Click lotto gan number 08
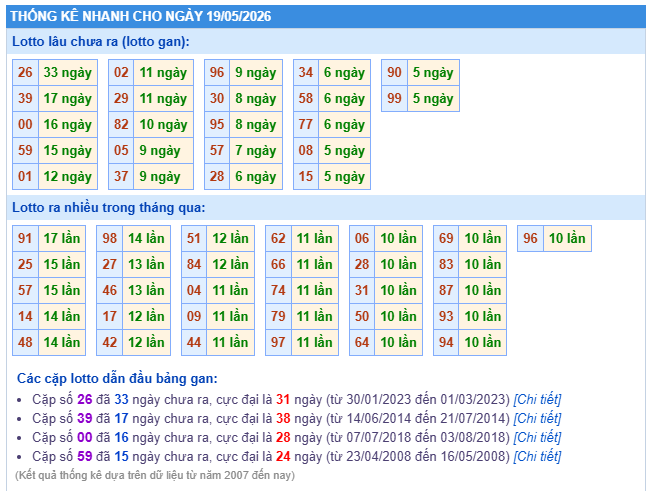 click(306, 151)
